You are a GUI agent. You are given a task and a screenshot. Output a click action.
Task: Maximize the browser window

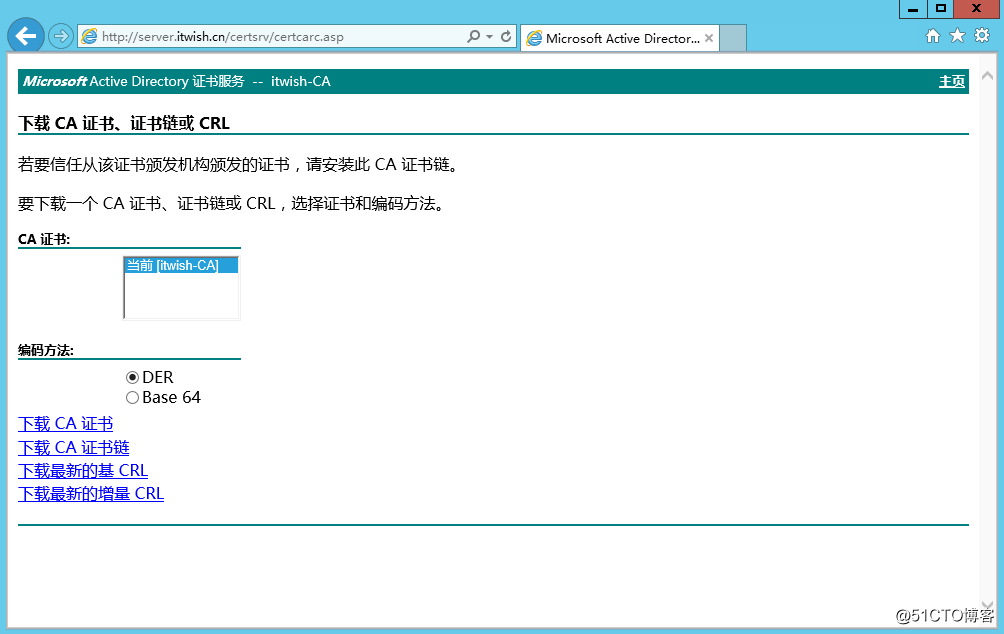click(x=941, y=9)
